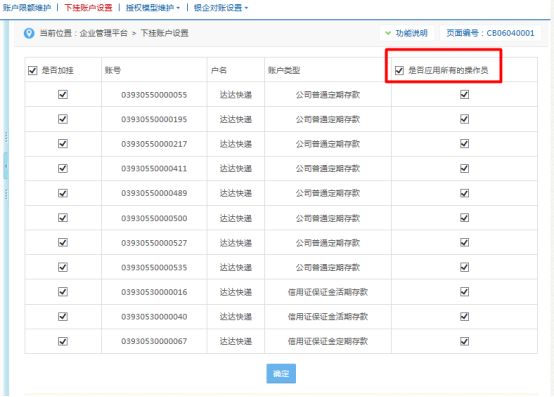Open the 账户限额维护 menu item
This screenshot has height=397, width=554.
pyautogui.click(x=27, y=7)
